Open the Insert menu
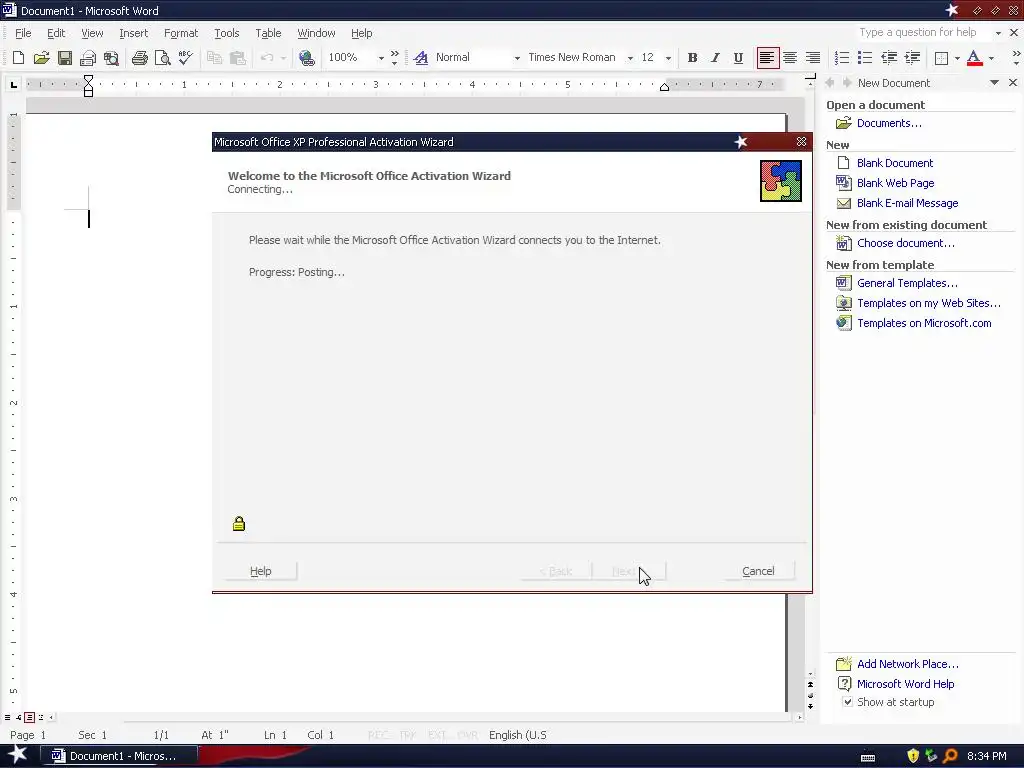Screen dimensions: 1024x768 pos(133,33)
